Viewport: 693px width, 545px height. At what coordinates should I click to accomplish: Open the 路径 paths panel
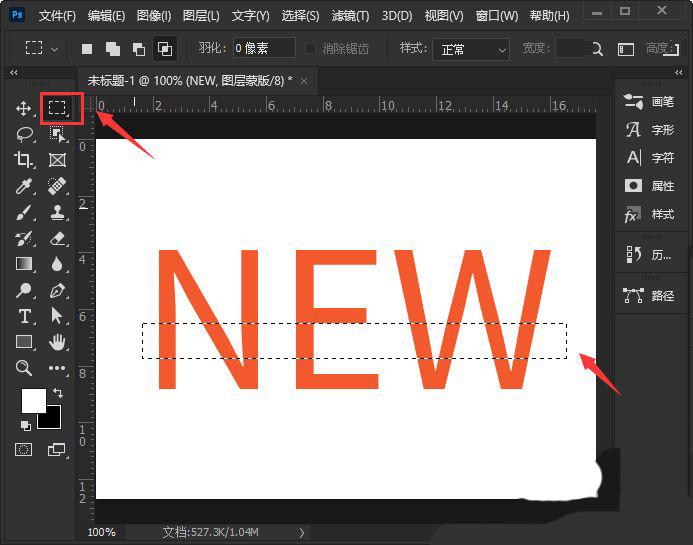click(649, 295)
